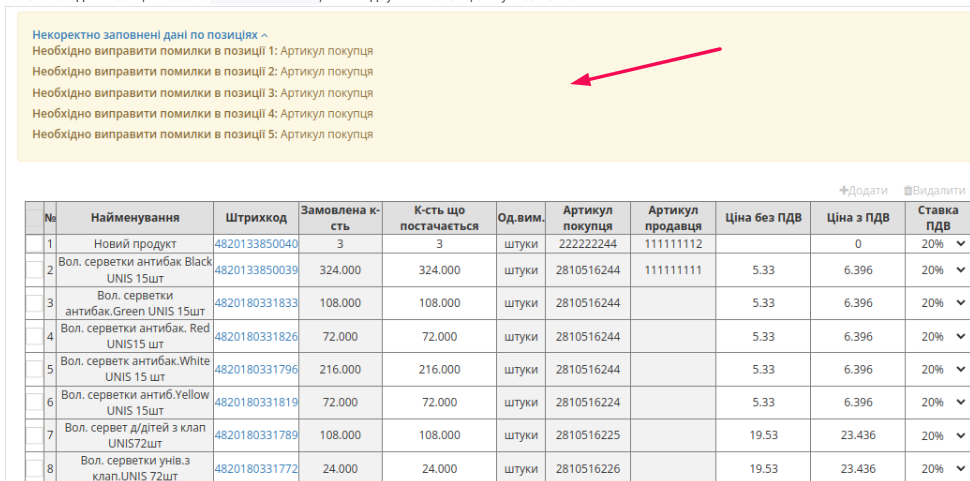Image resolution: width=970 pixels, height=481 pixels.
Task: Check the box for White UNIS 15 шт row
Action: tap(34, 369)
